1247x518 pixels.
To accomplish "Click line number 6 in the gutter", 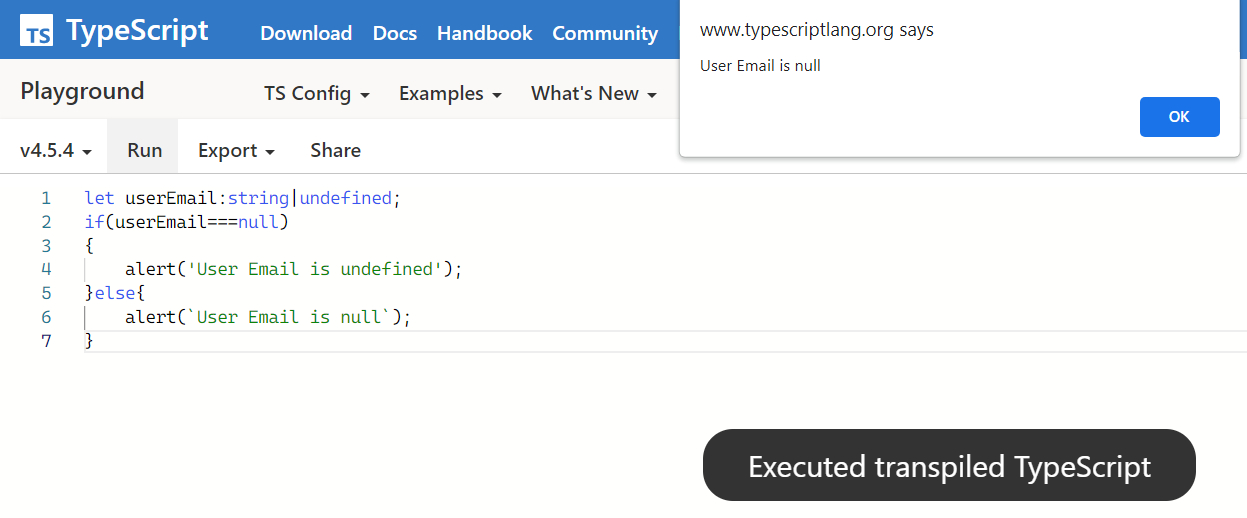I will pyautogui.click(x=46, y=317).
